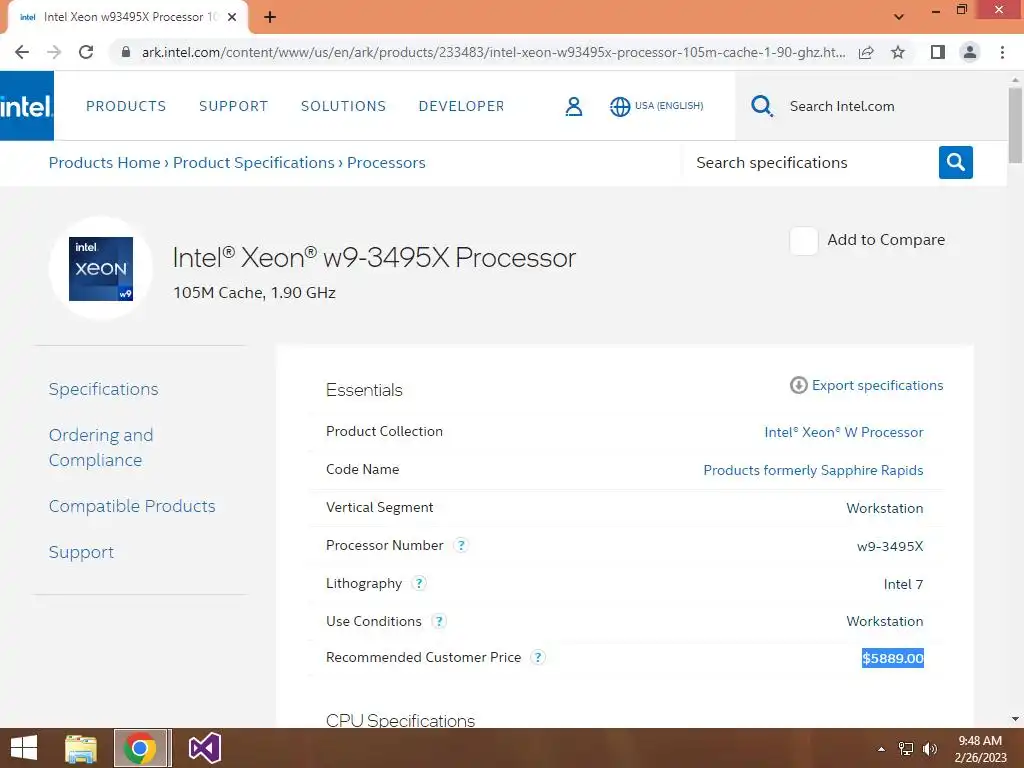Check the Add to Compare box

803,240
